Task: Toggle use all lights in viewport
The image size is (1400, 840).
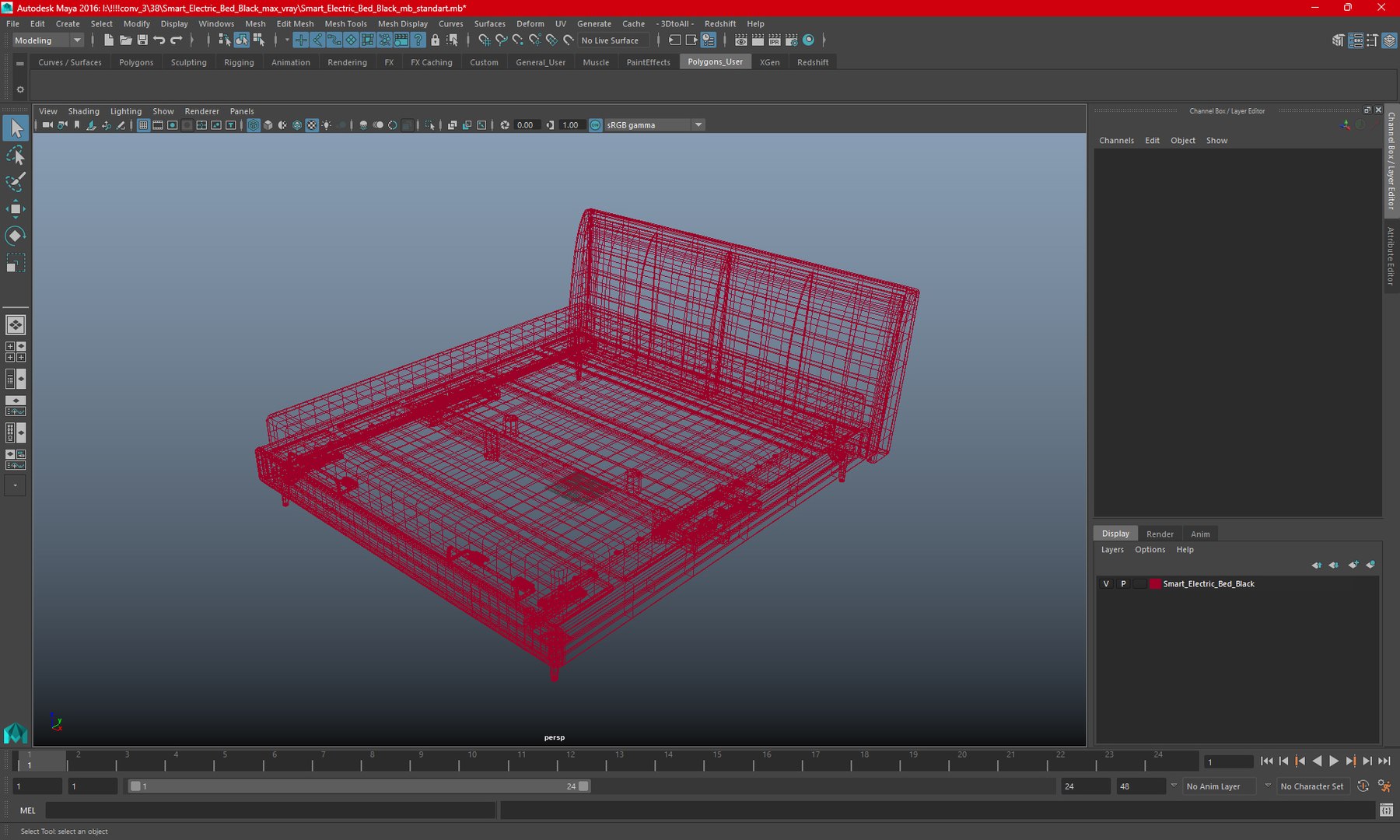Action: click(327, 125)
